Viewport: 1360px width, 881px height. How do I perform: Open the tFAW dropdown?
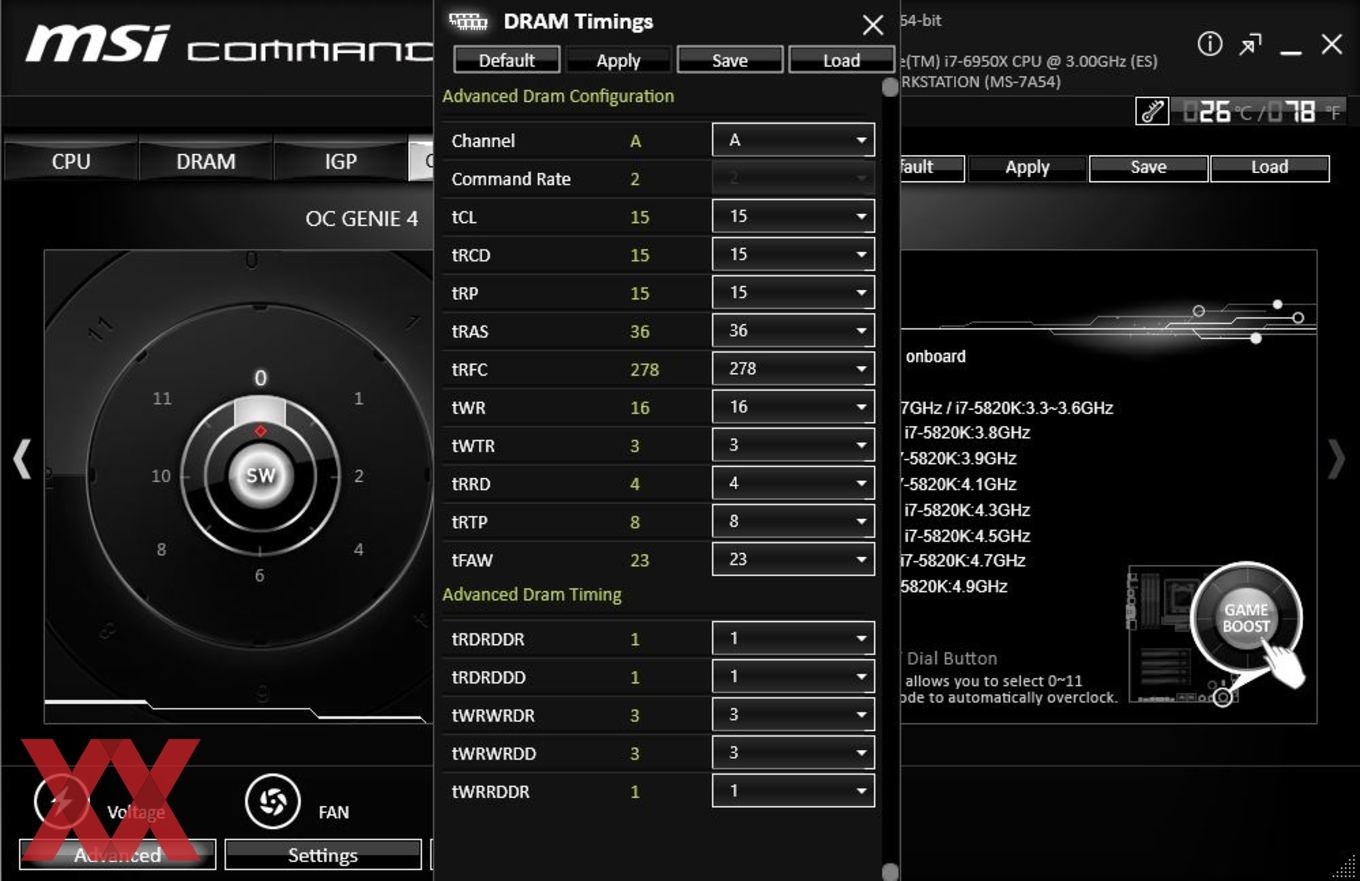tap(794, 558)
